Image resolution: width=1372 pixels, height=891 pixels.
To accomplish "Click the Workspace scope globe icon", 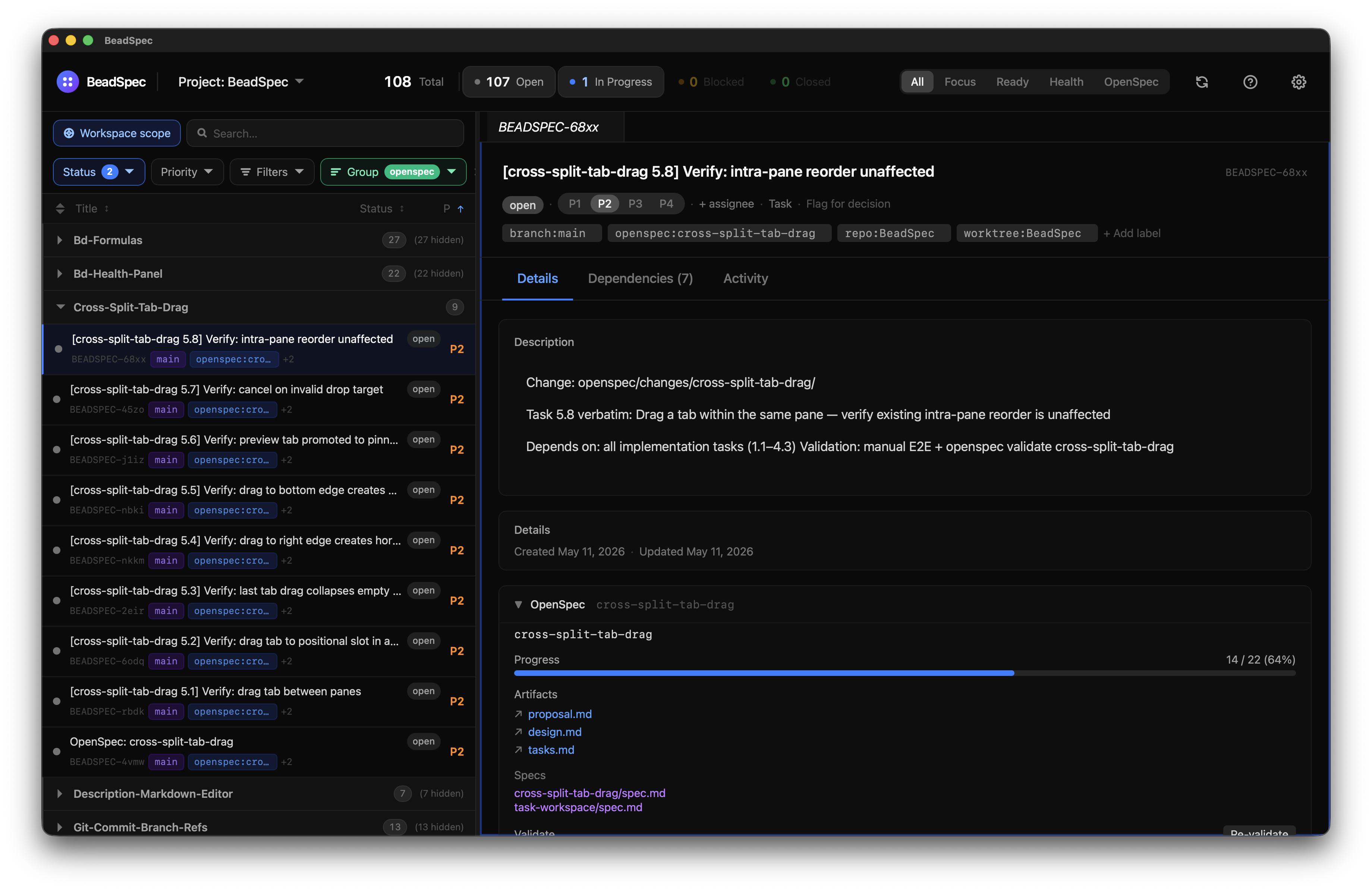I will tap(69, 133).
